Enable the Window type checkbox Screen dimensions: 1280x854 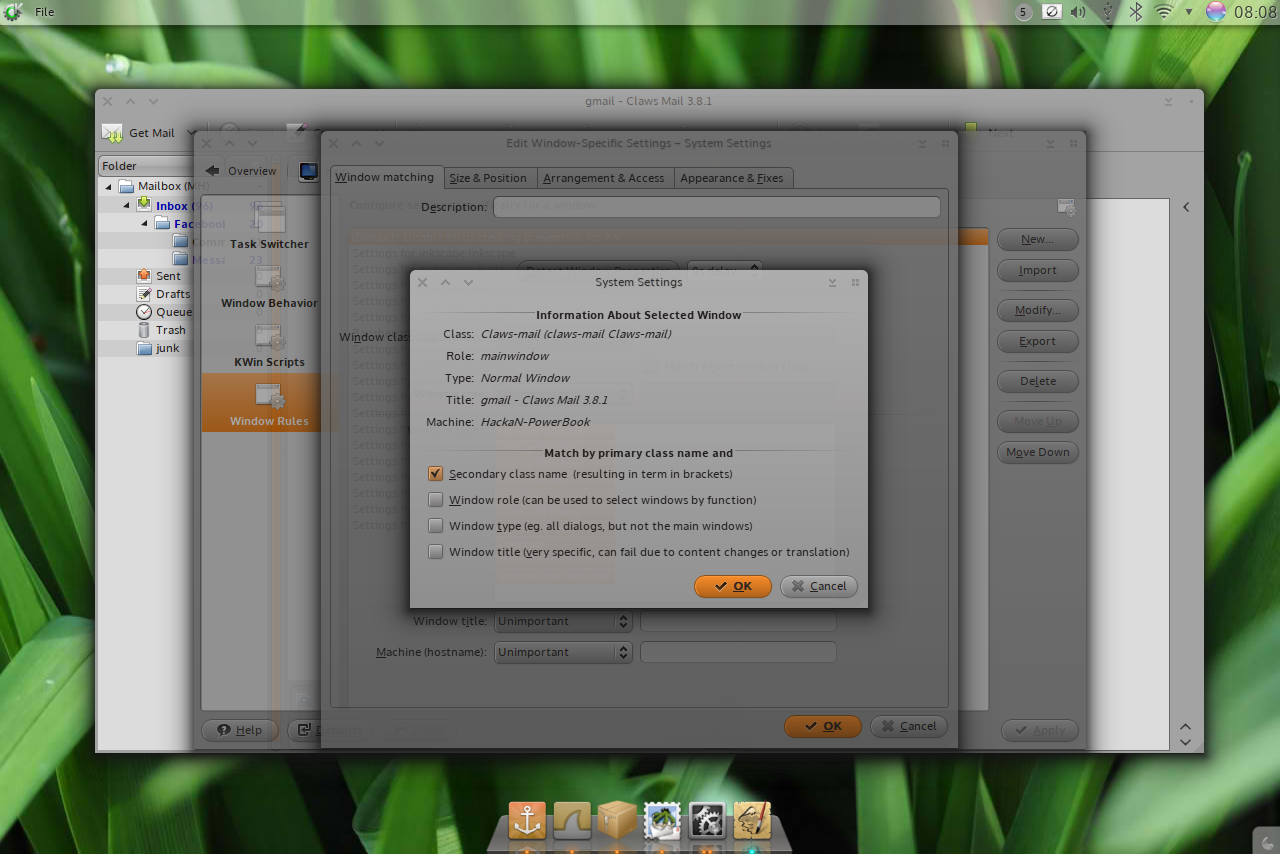tap(435, 526)
